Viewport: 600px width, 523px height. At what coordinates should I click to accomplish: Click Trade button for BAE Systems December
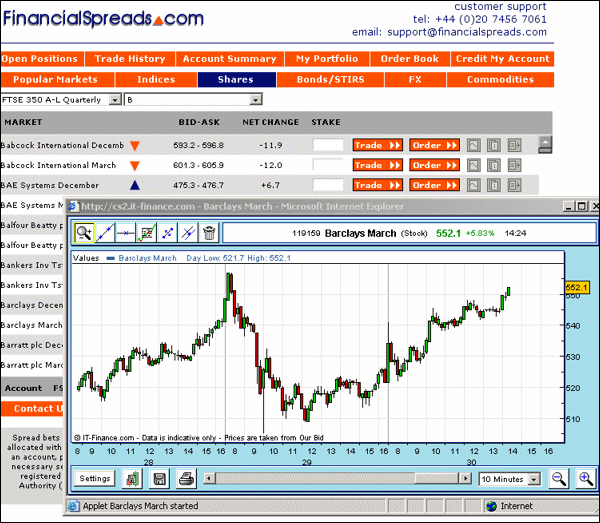point(378,185)
